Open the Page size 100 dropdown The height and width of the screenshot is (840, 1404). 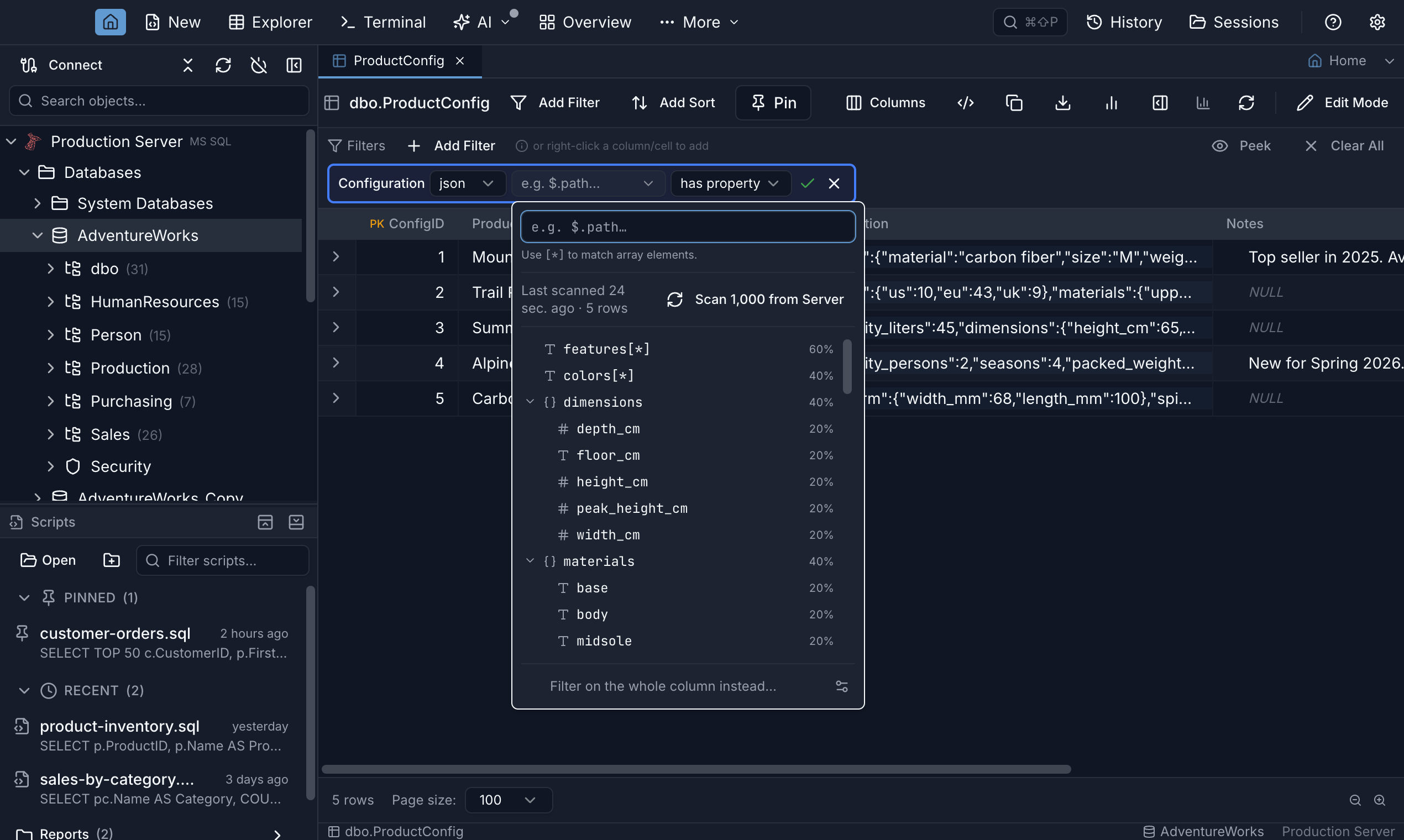point(509,800)
